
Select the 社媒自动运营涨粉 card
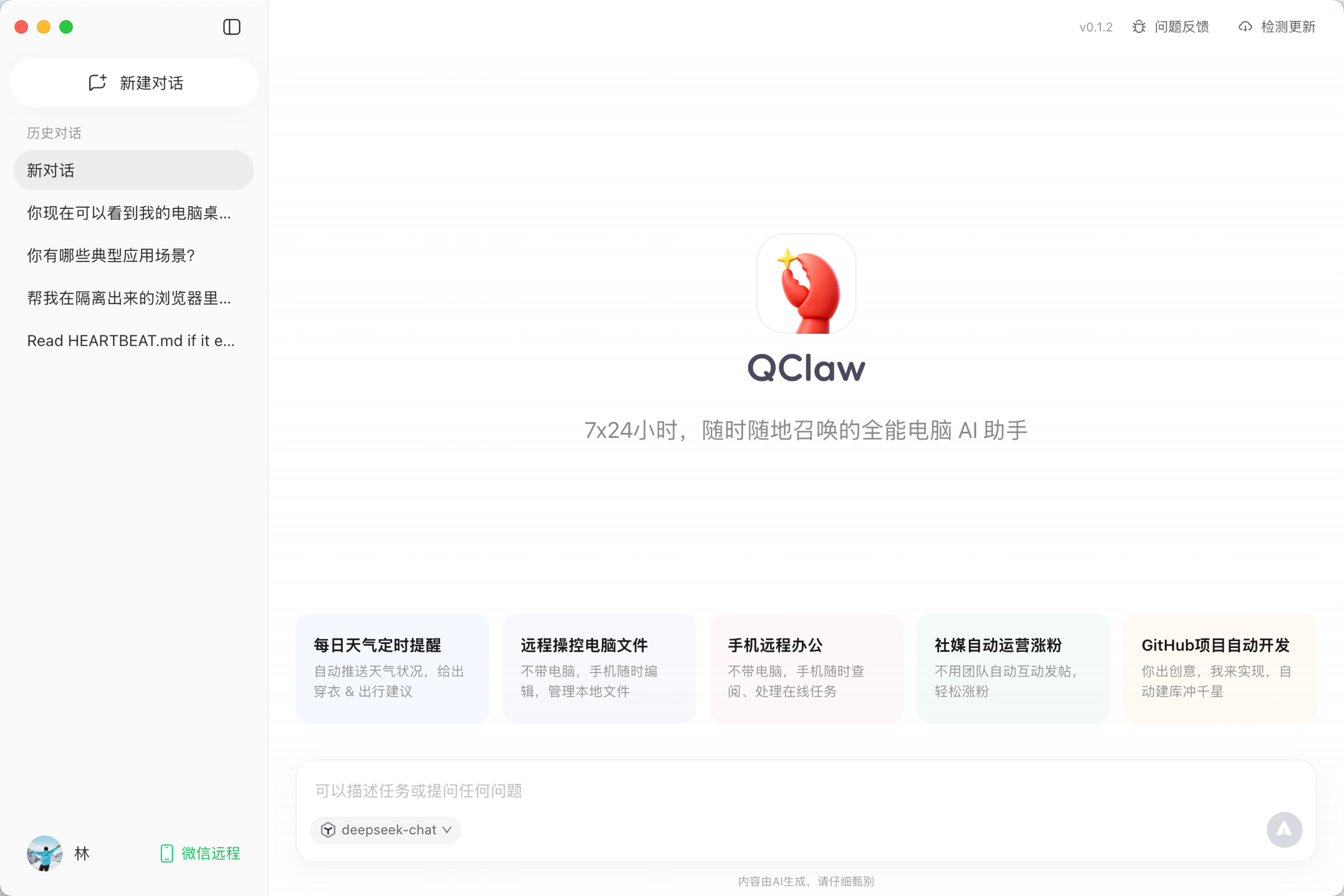coord(1012,668)
